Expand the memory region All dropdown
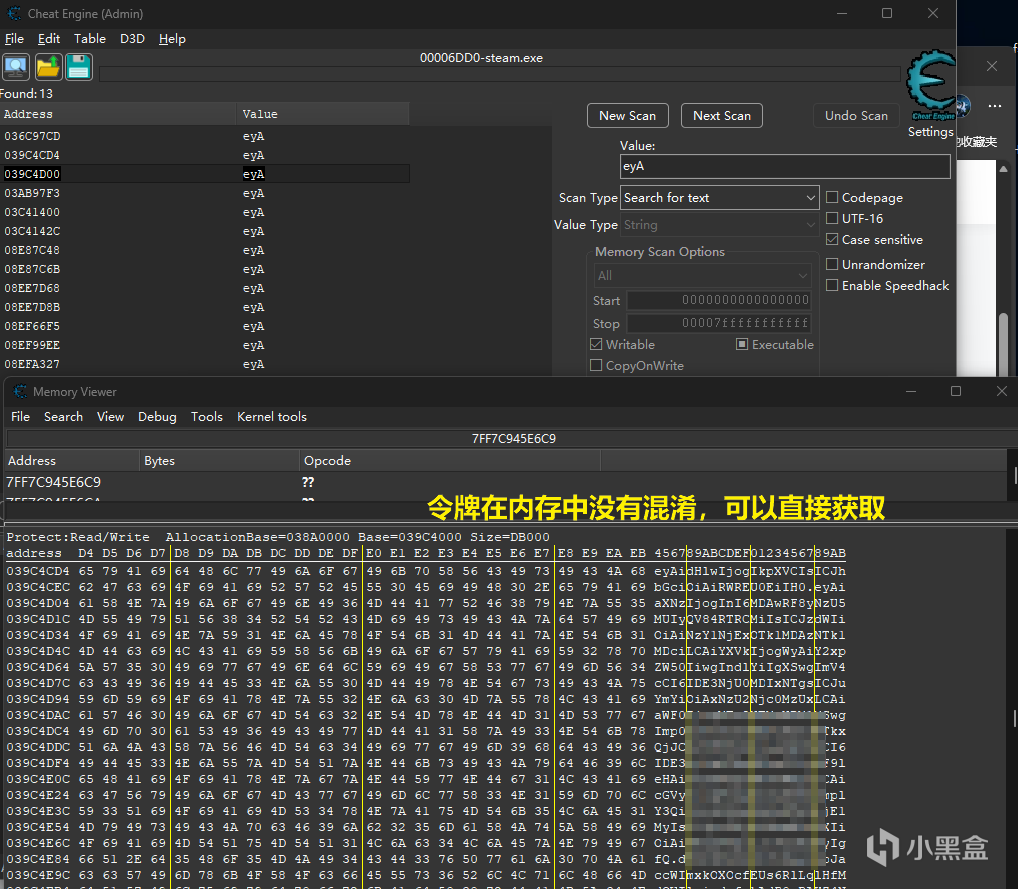 (x=703, y=275)
